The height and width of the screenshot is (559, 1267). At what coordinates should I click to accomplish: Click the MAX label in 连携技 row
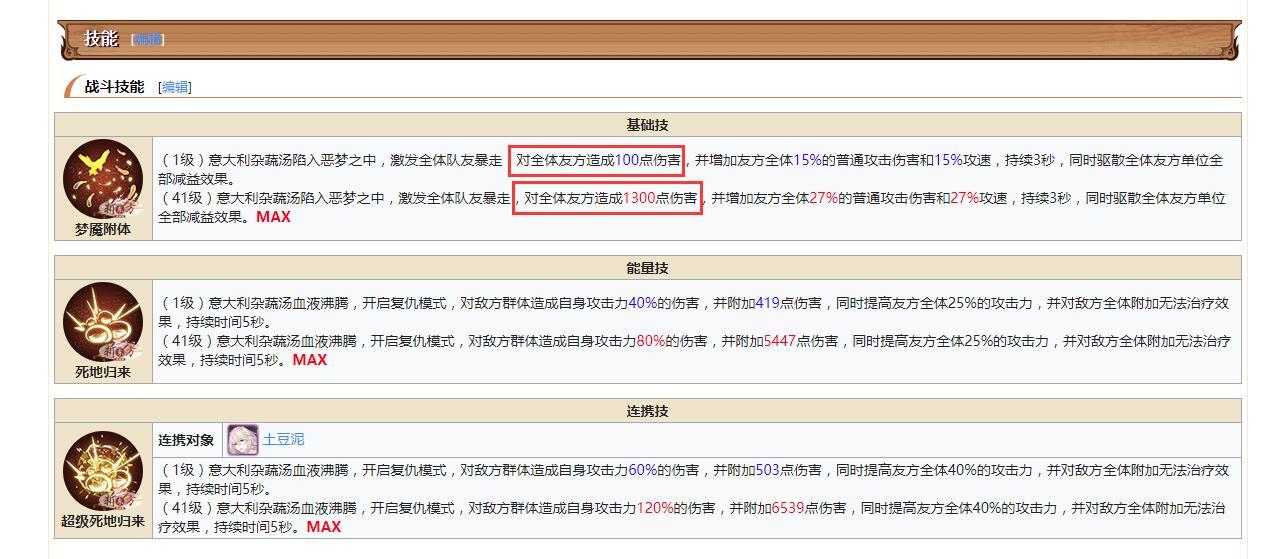[x=324, y=527]
